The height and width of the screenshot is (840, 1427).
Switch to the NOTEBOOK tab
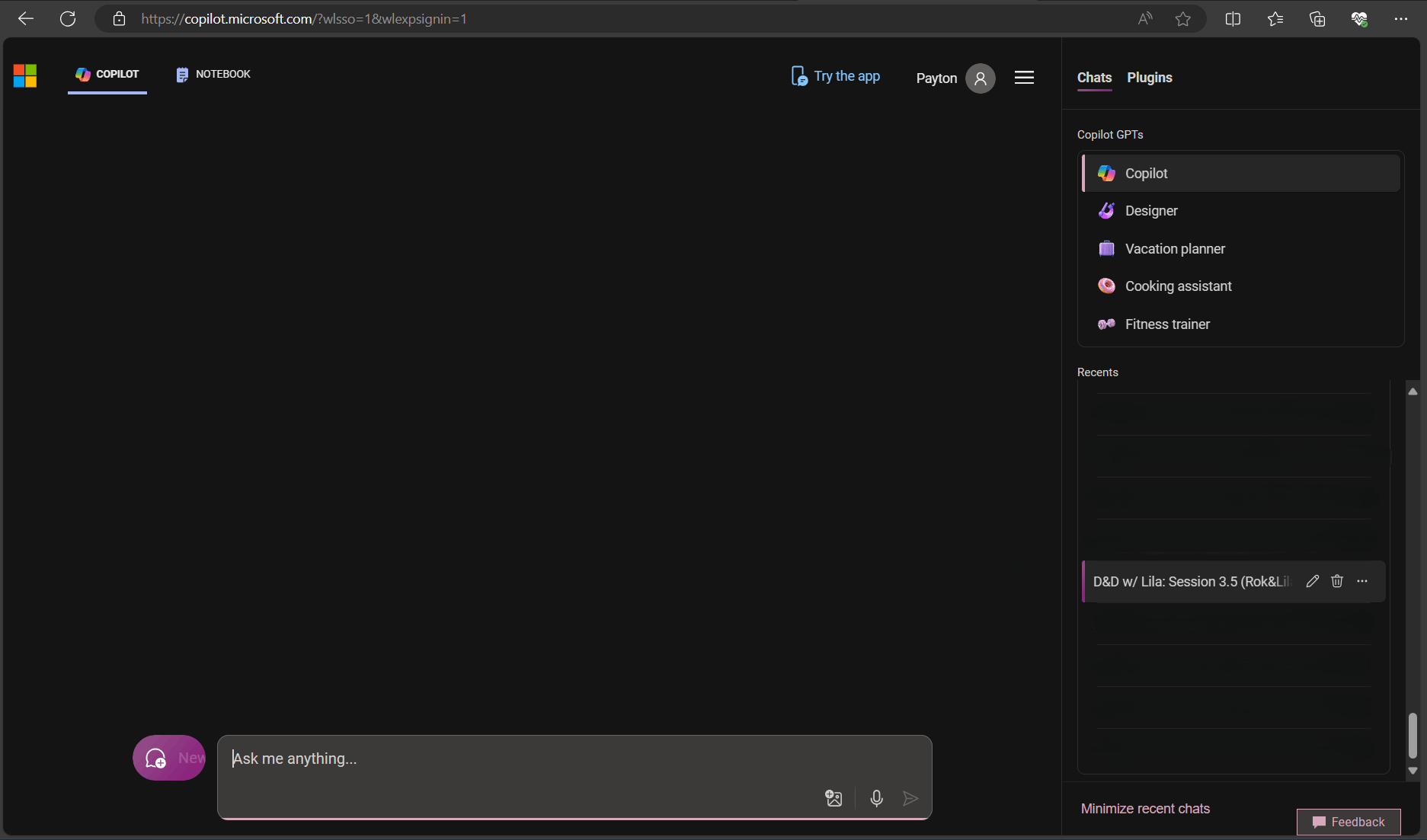point(213,75)
